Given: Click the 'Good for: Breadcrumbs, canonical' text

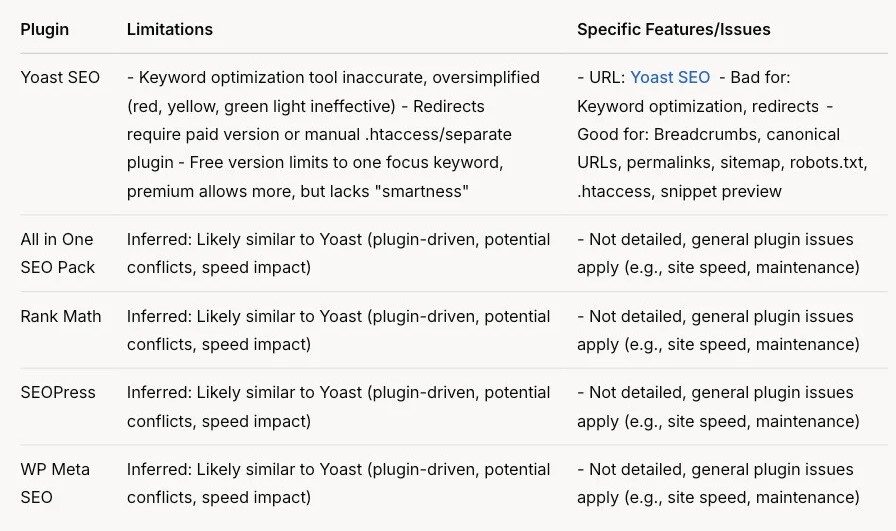Looking at the screenshot, I should (709, 134).
